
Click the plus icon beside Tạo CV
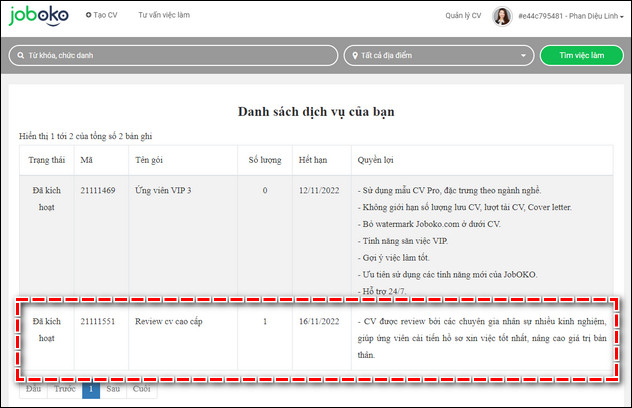tap(89, 16)
